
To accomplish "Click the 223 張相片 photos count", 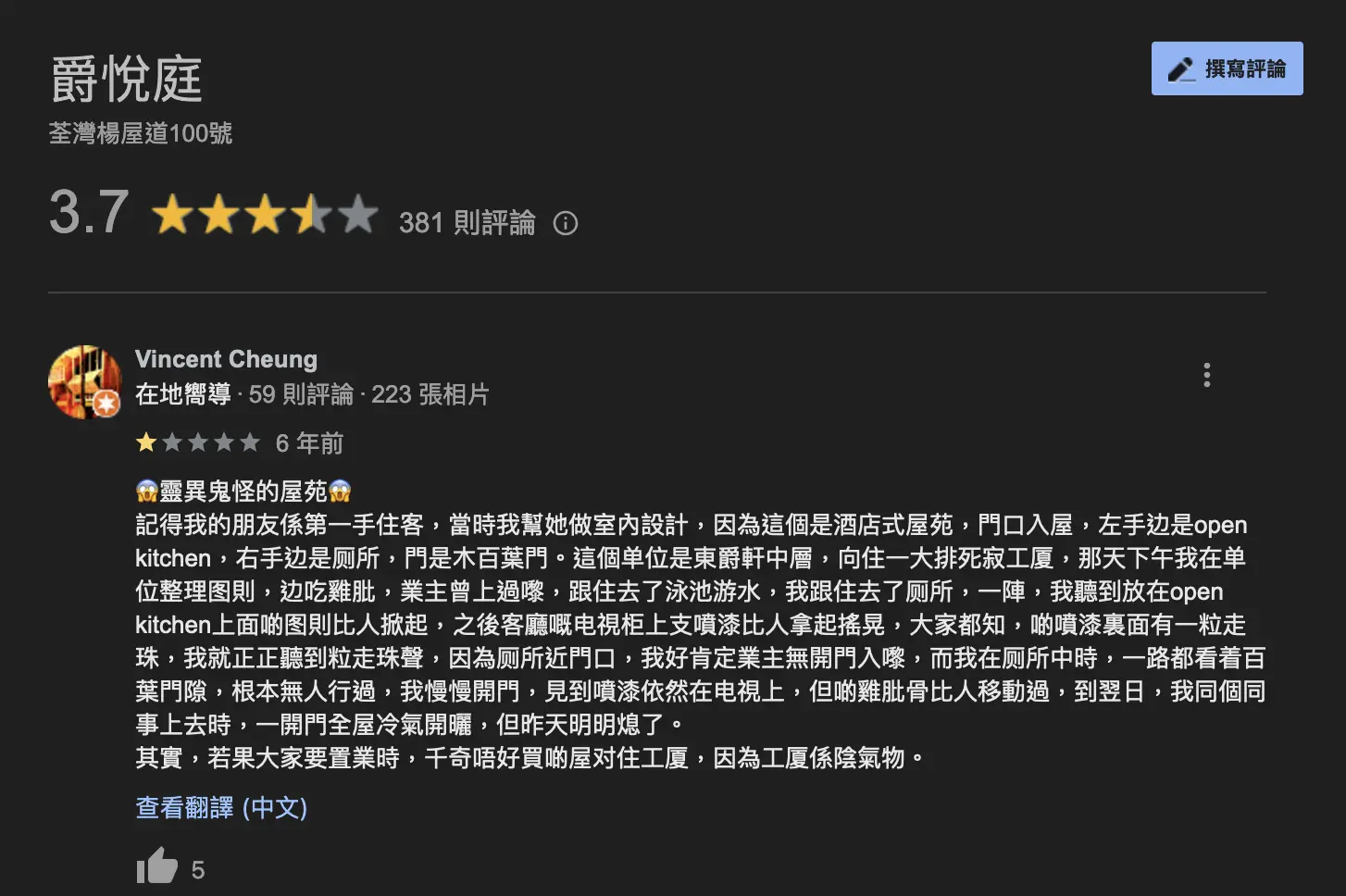I will click(430, 394).
